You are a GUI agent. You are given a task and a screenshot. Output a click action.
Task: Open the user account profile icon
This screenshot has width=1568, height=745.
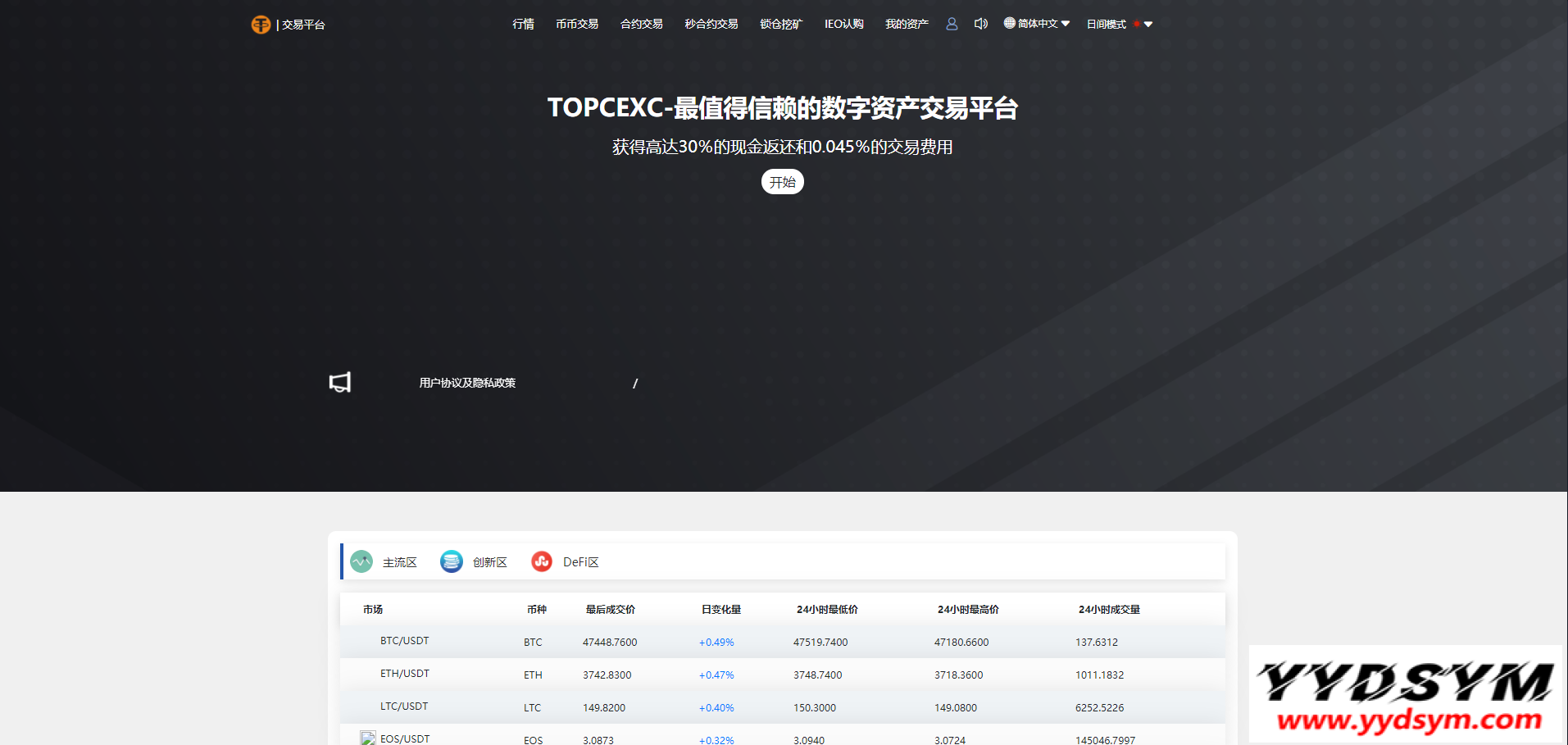(x=952, y=24)
